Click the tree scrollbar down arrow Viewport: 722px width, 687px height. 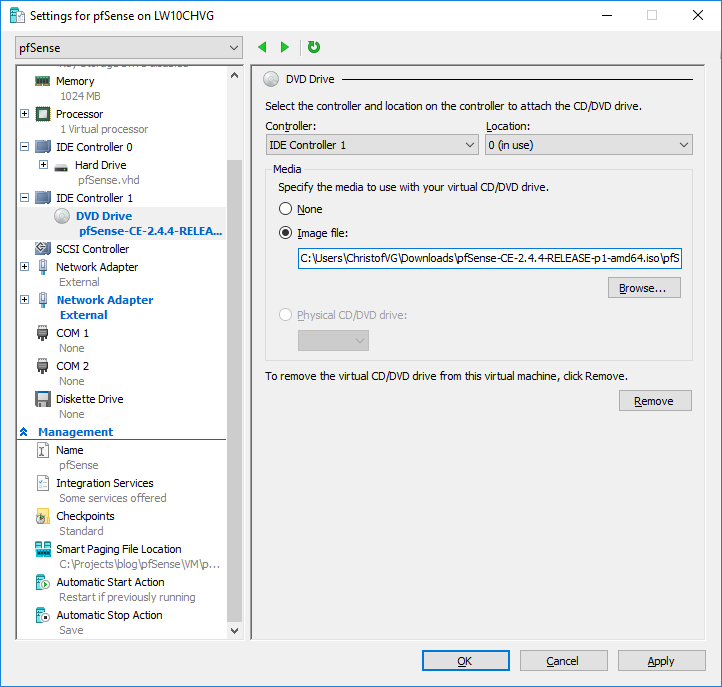tap(234, 630)
